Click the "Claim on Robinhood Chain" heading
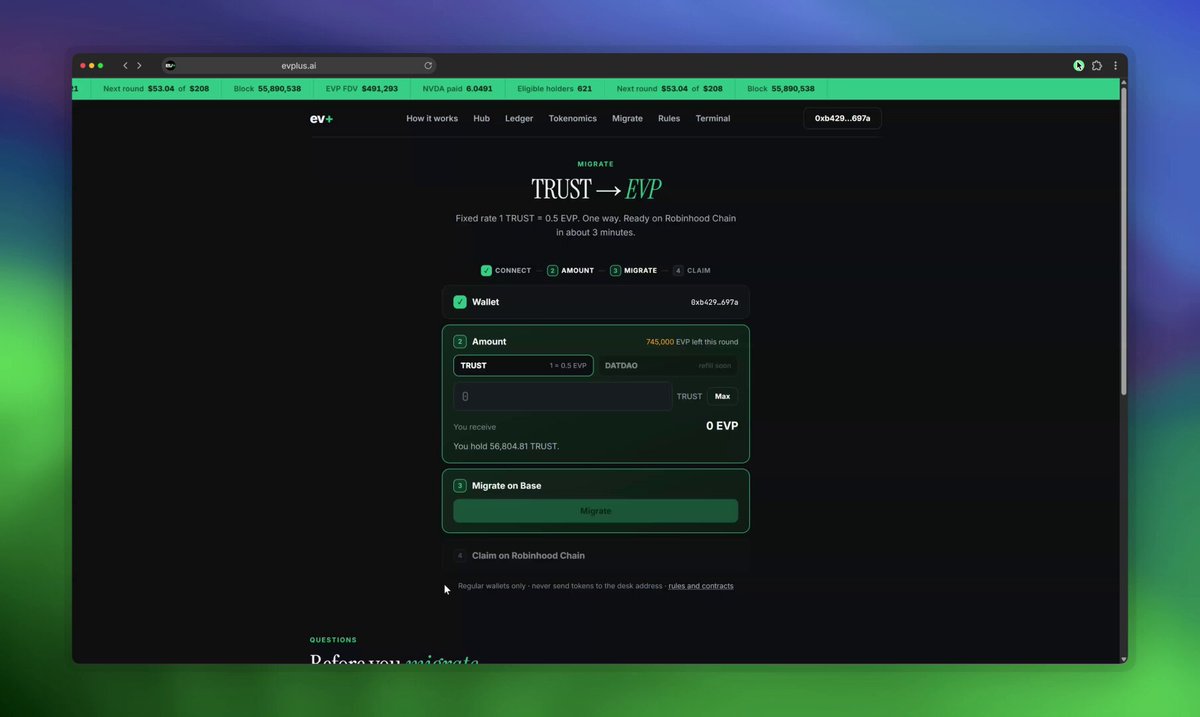 pyautogui.click(x=528, y=556)
